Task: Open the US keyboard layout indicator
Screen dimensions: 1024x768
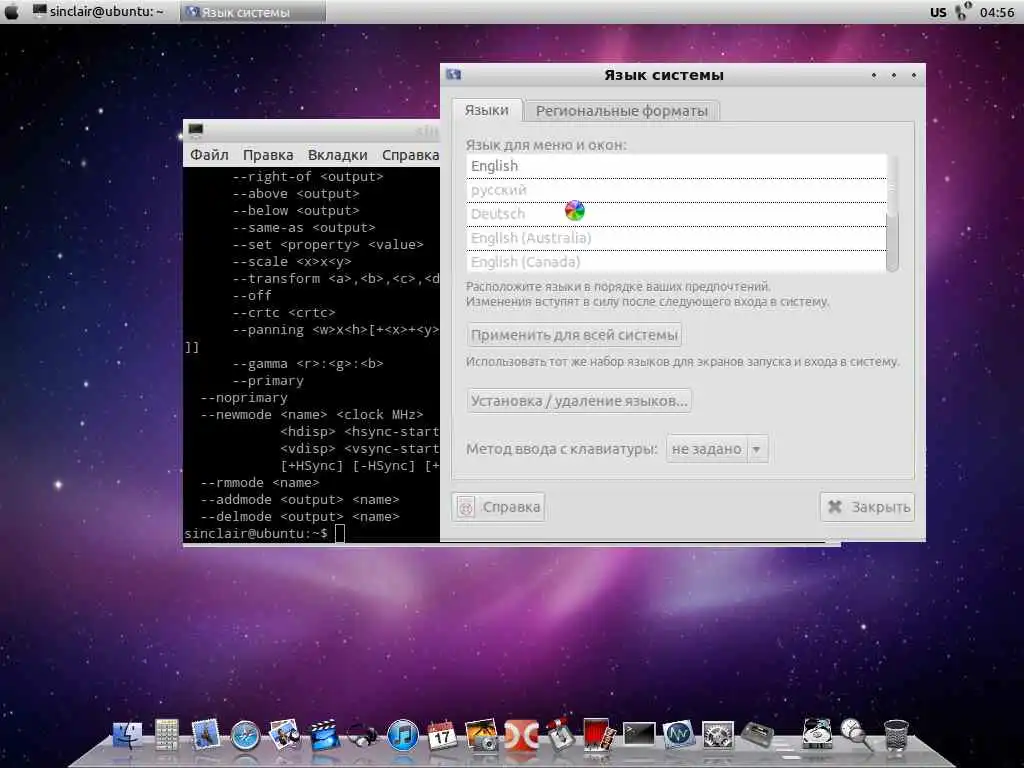Action: coord(938,12)
